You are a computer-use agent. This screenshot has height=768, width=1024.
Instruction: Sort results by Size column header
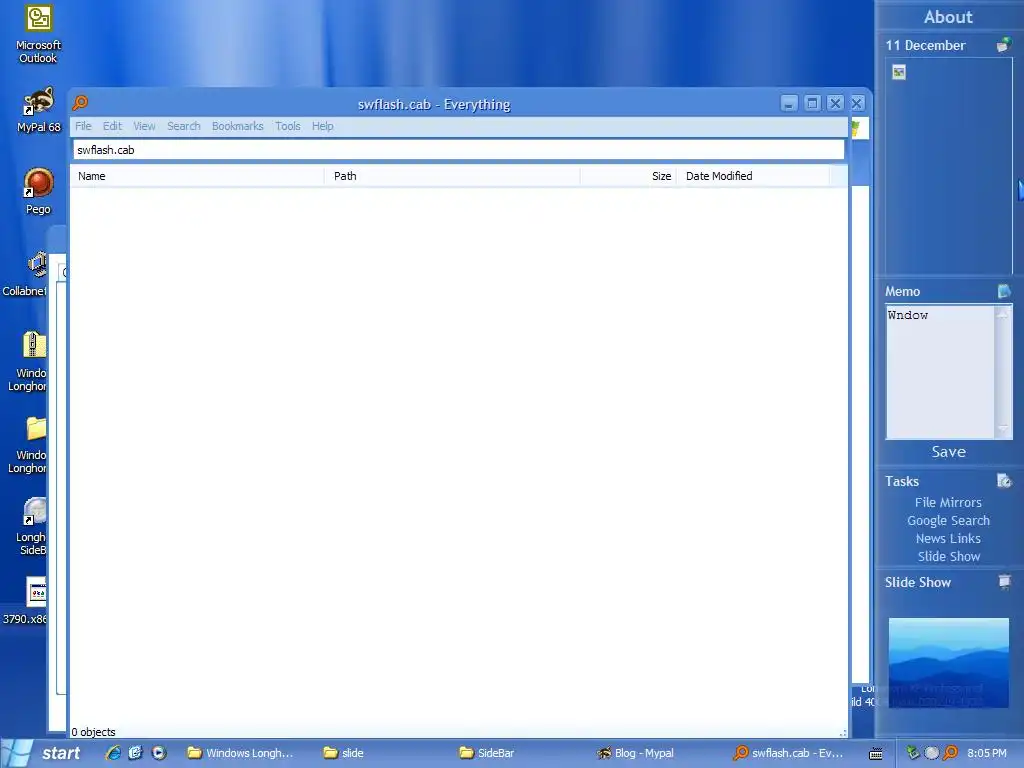pos(628,176)
